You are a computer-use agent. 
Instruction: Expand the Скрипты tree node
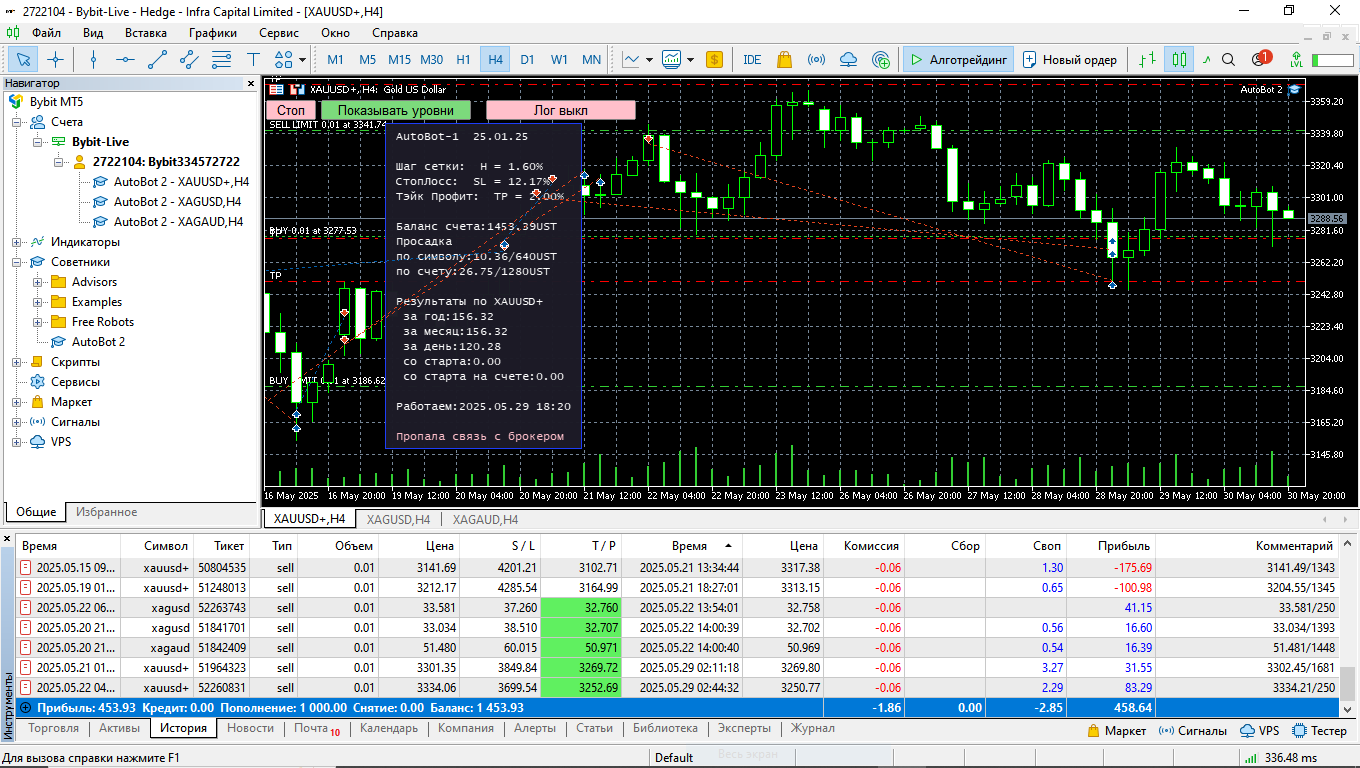[17, 362]
